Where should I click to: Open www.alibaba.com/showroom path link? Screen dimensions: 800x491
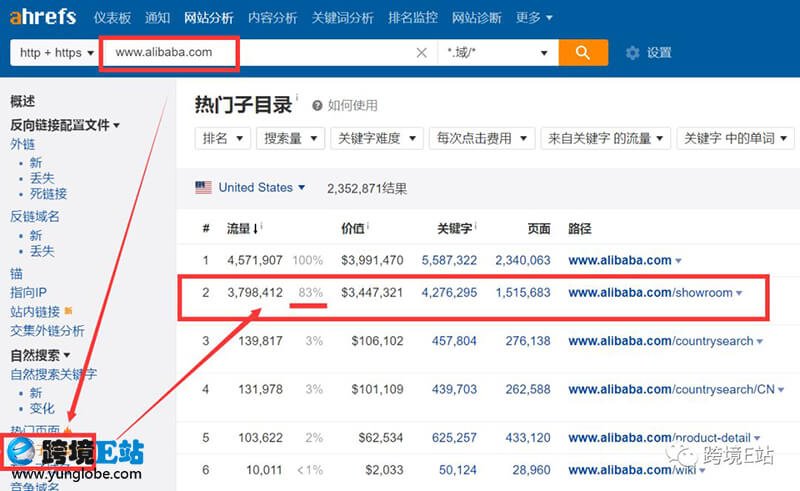point(650,293)
